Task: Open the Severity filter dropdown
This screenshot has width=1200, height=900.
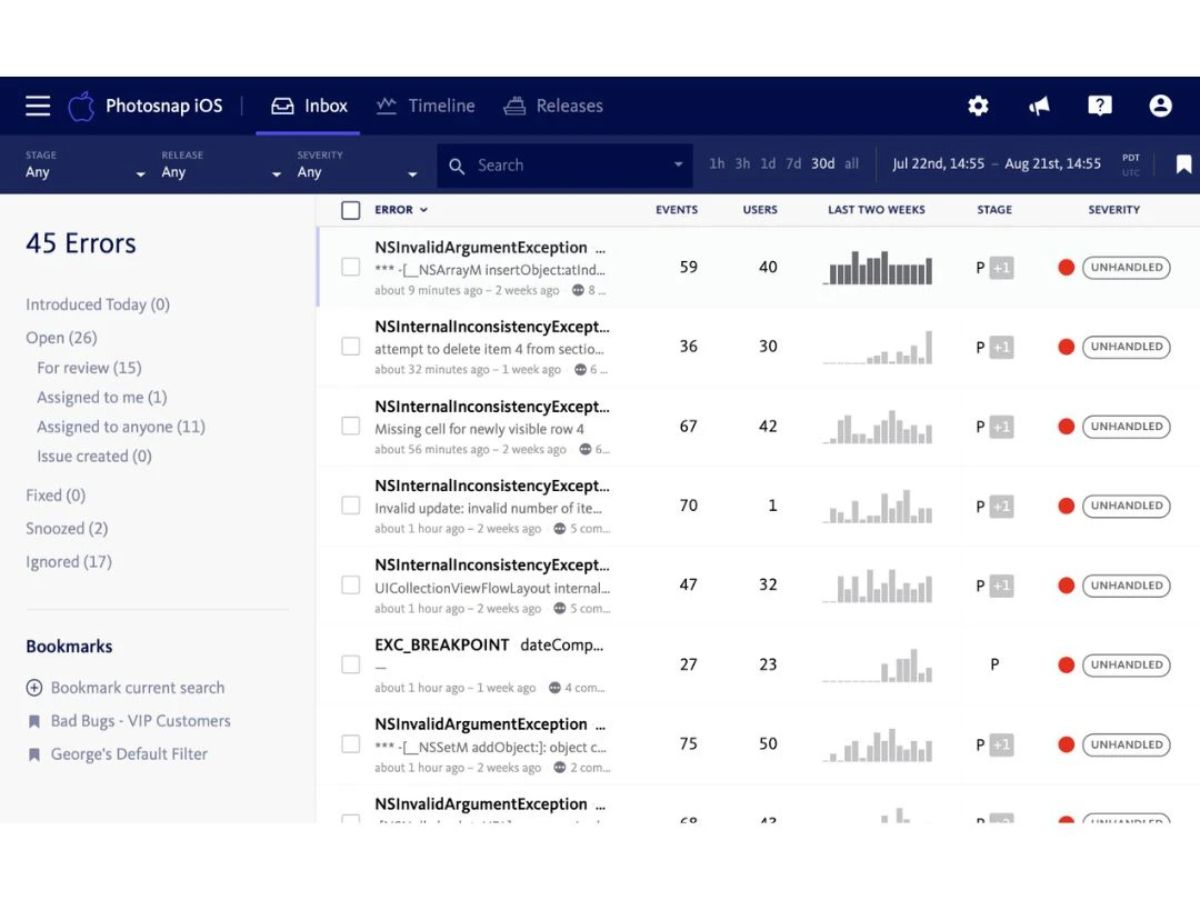Action: [x=357, y=165]
